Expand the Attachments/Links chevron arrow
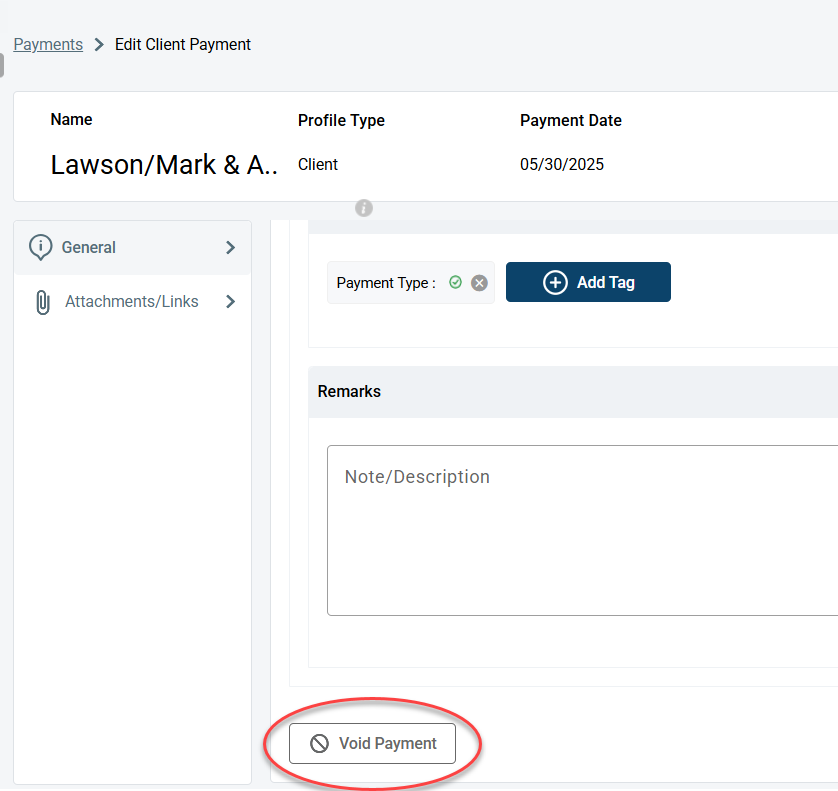This screenshot has height=791, width=838. point(230,301)
